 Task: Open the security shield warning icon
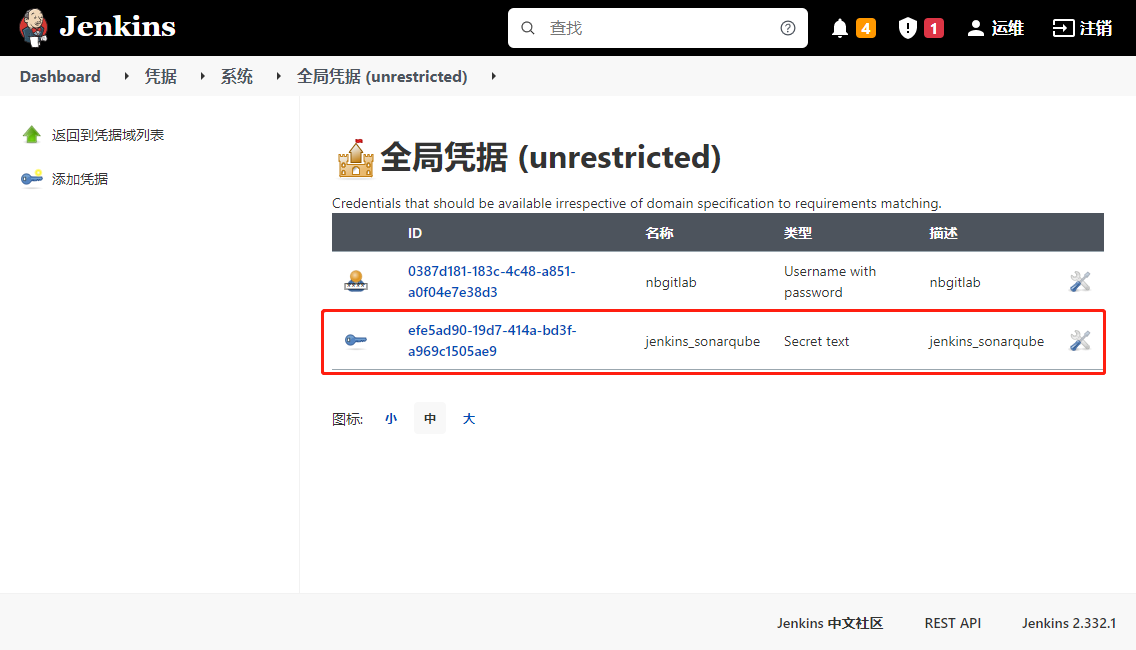pyautogui.click(x=907, y=28)
